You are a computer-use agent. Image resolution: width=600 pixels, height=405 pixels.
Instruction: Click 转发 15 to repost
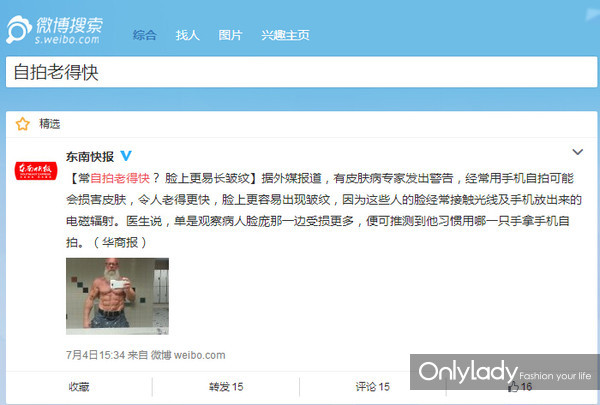[x=226, y=387]
